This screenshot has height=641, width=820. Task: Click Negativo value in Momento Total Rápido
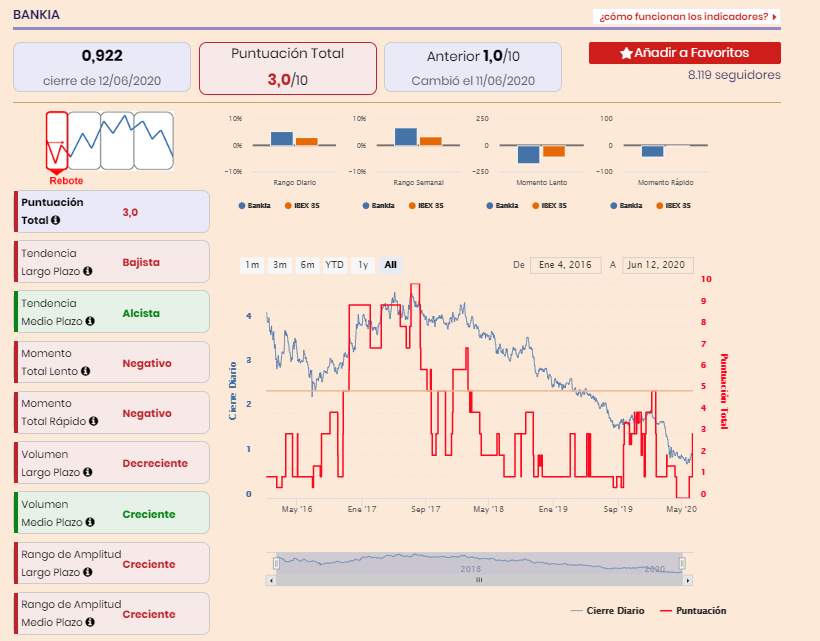pyautogui.click(x=147, y=414)
